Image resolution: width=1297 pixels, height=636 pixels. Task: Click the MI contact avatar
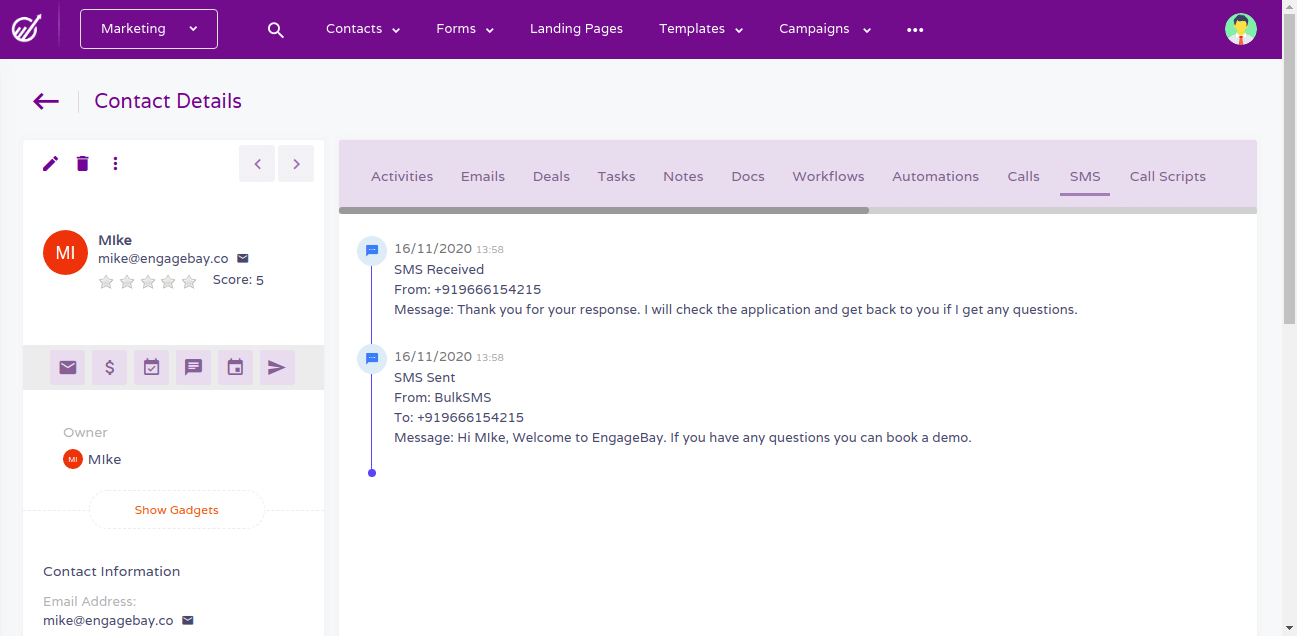(x=65, y=253)
